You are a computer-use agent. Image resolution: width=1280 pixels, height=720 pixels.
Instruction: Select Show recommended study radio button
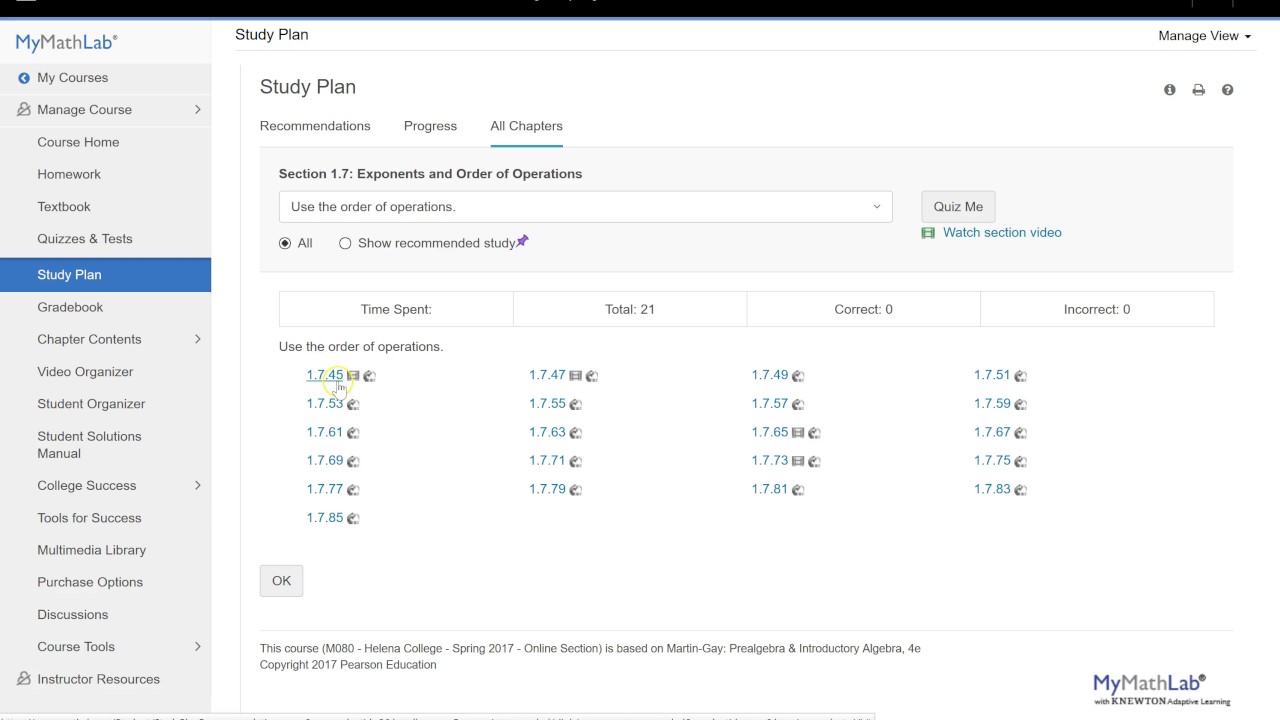point(345,243)
